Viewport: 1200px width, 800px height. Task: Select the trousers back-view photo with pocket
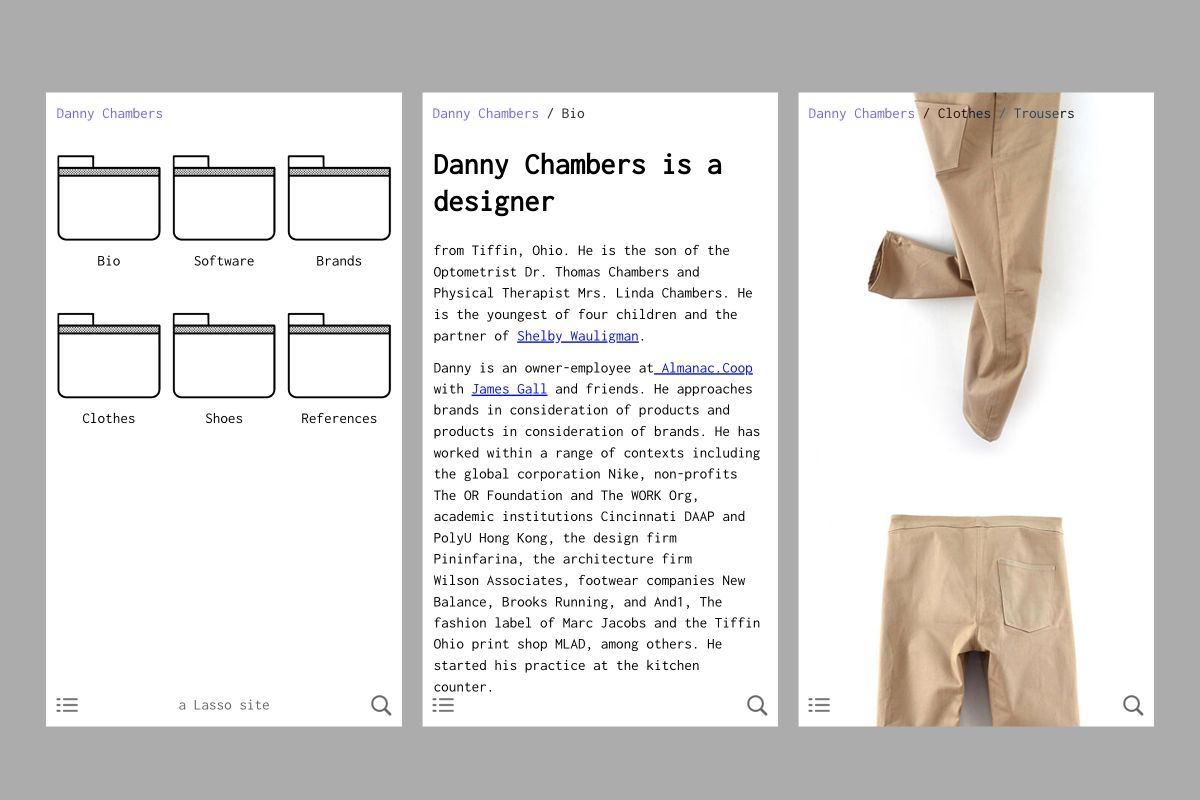[975, 610]
